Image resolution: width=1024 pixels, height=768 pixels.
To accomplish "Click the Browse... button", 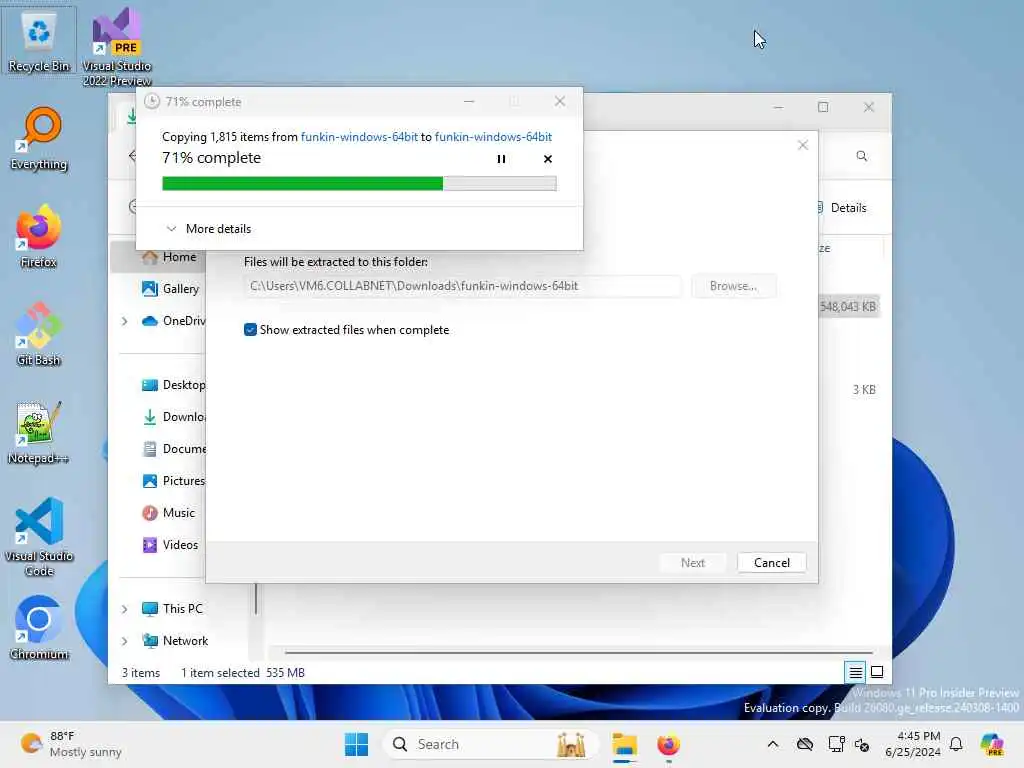I will 733,286.
